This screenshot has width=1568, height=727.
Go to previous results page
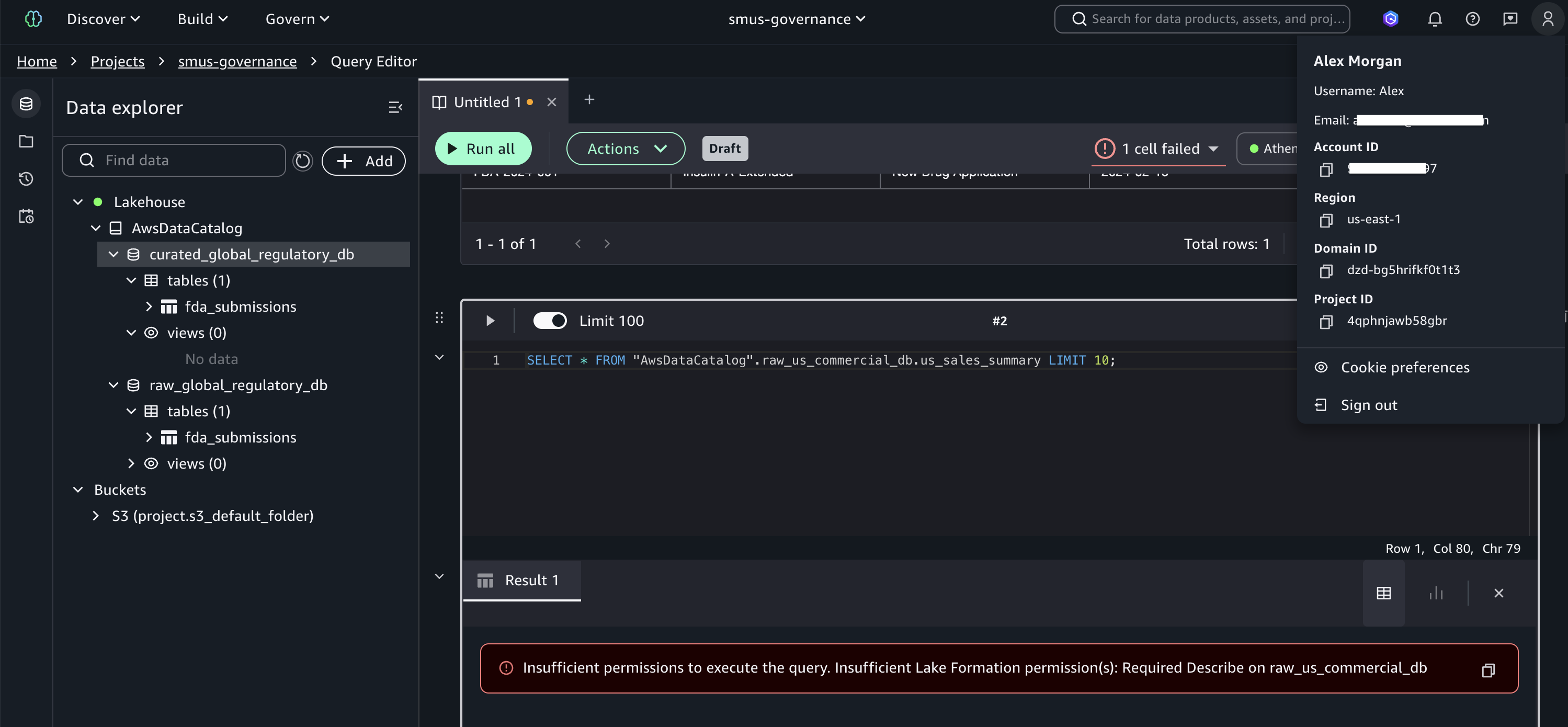coord(577,244)
